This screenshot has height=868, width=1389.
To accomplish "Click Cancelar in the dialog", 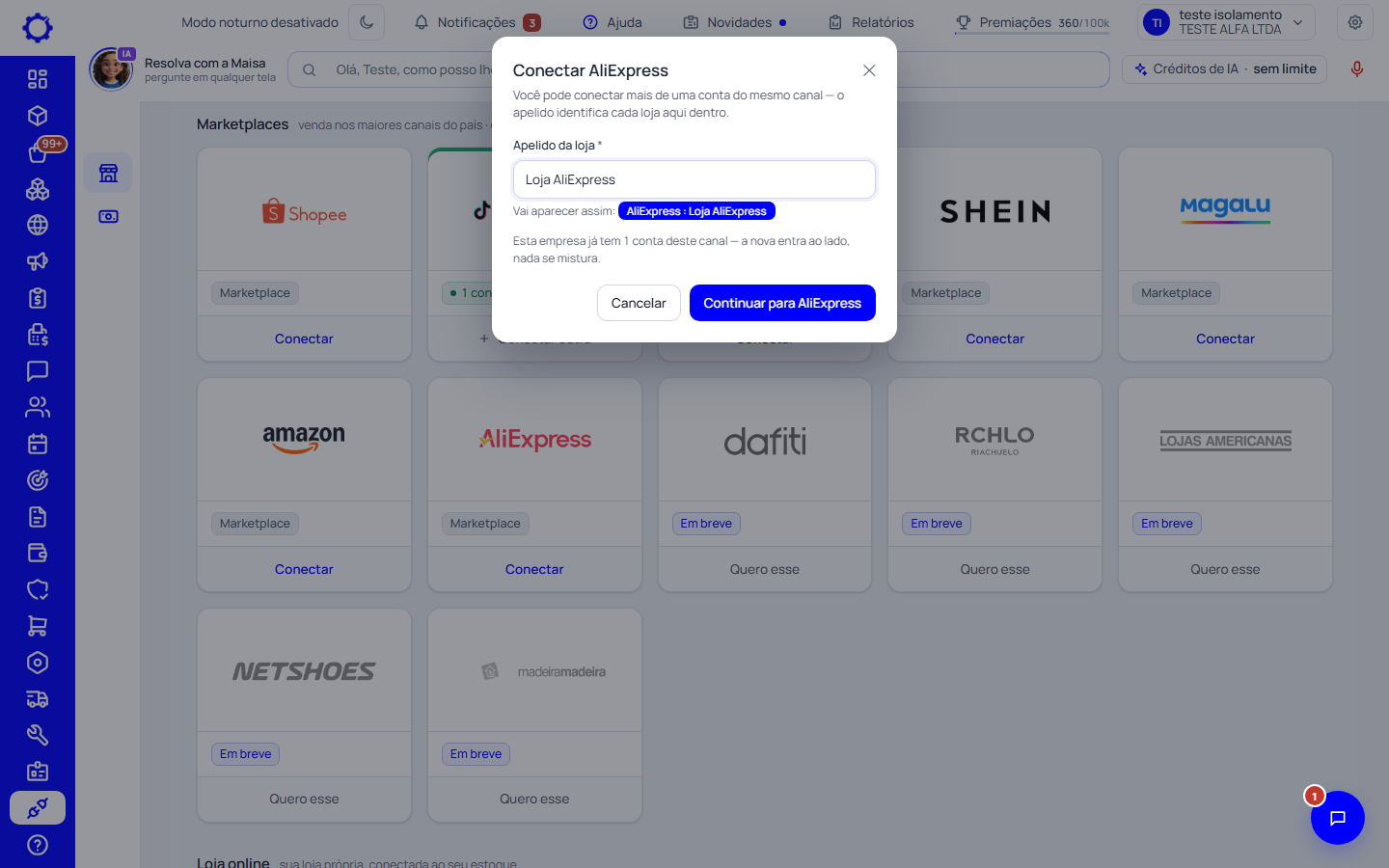I will (x=639, y=303).
